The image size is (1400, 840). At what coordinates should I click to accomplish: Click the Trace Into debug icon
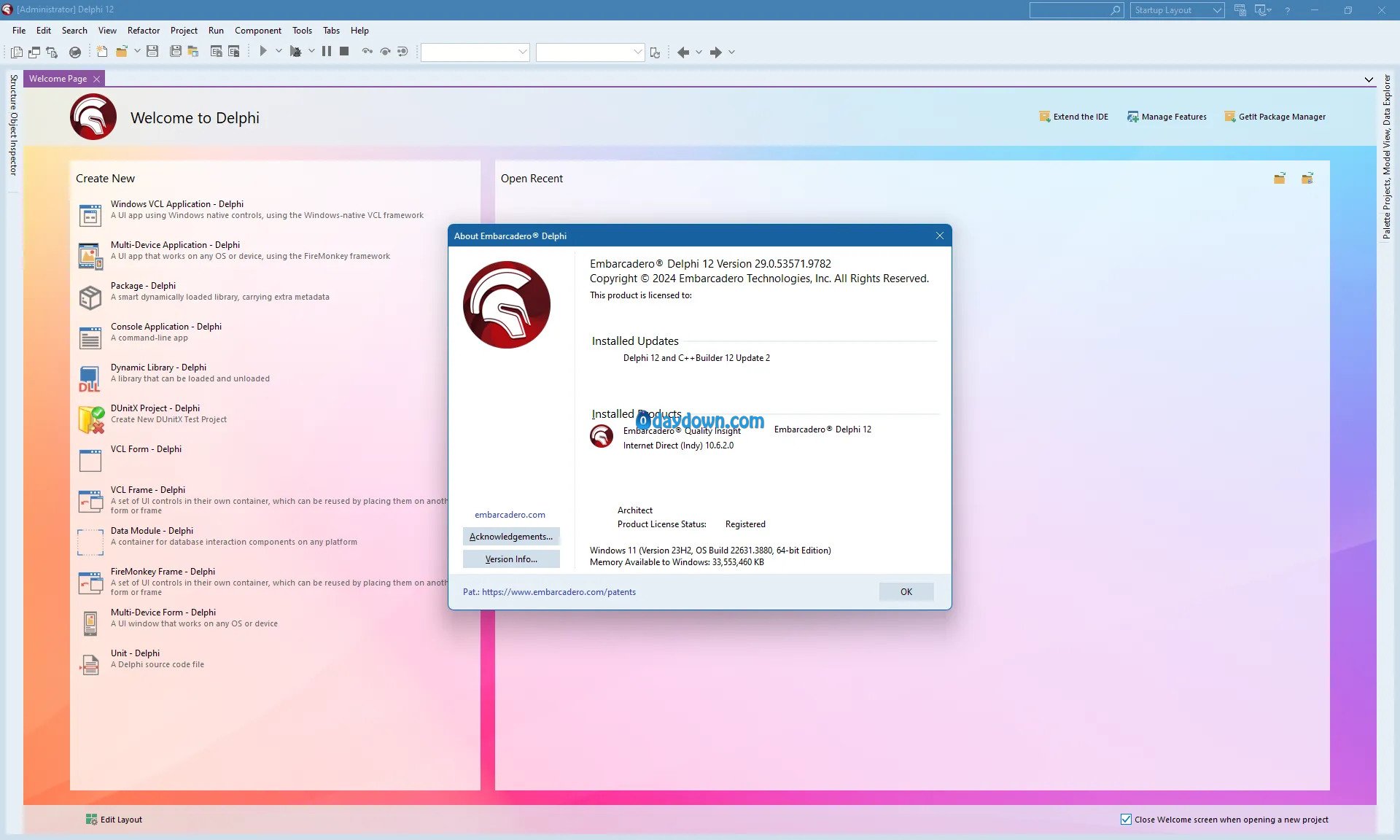coord(367,52)
